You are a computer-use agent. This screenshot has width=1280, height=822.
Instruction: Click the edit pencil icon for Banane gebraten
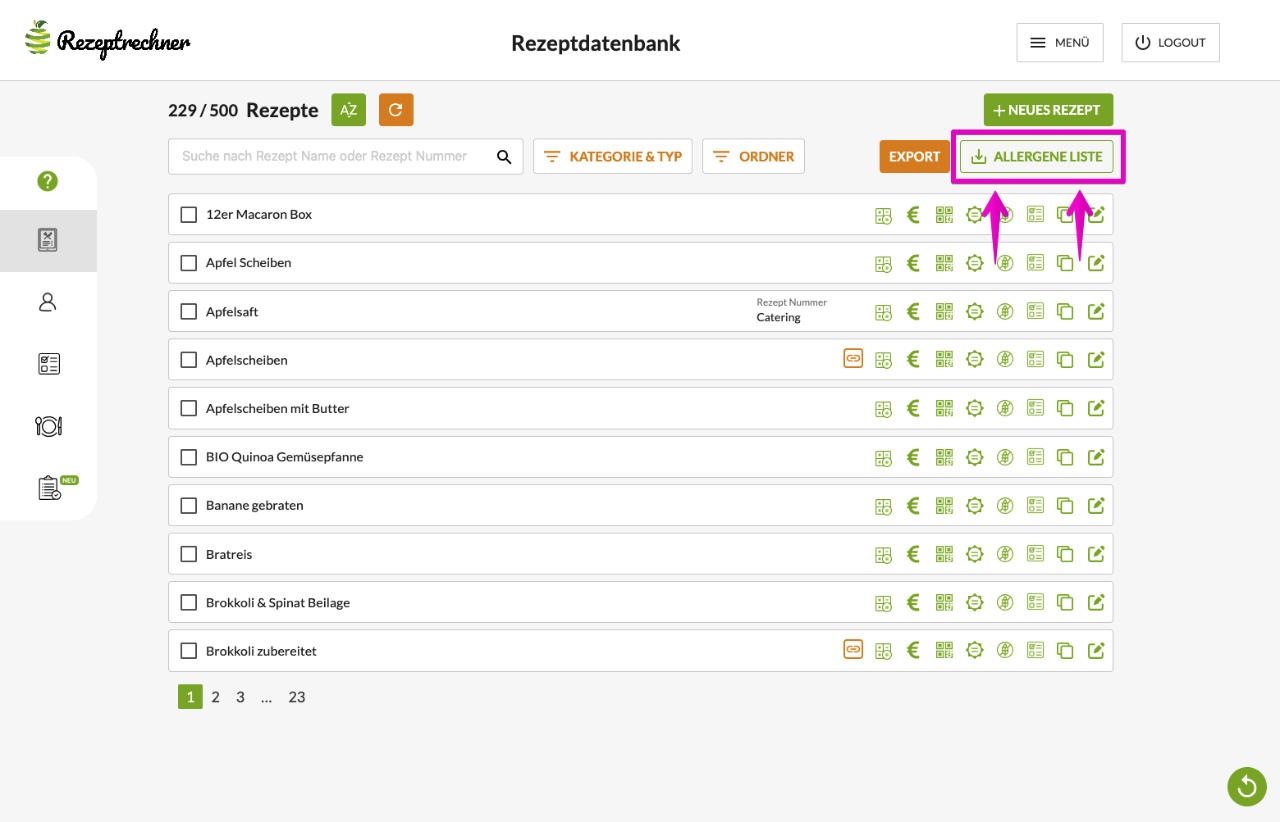pos(1096,506)
